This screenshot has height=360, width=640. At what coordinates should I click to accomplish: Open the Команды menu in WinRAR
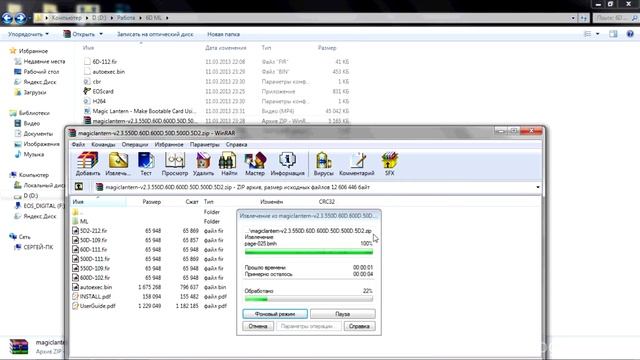[x=103, y=144]
